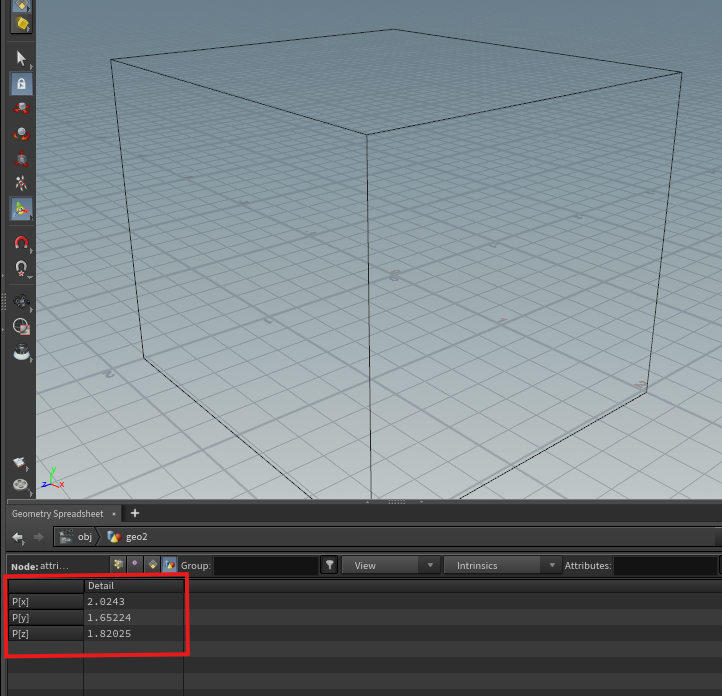
Task: Choose the Move tool
Action: [x=21, y=109]
